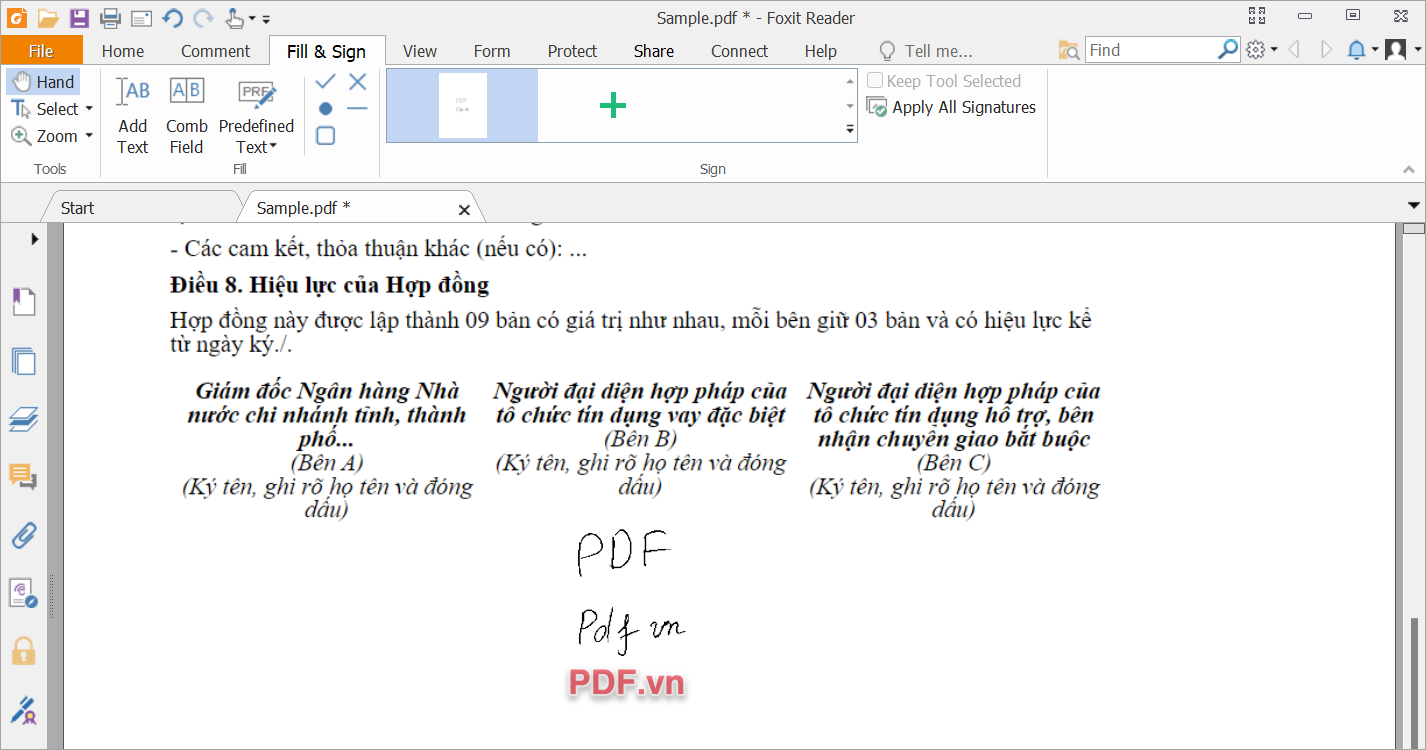Switch to the Start document tab

tap(77, 208)
